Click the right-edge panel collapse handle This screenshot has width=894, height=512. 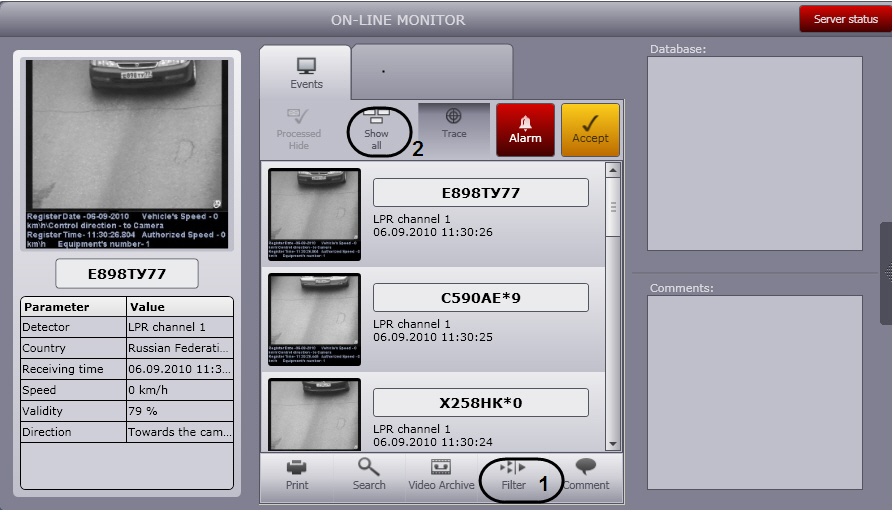(x=887, y=273)
